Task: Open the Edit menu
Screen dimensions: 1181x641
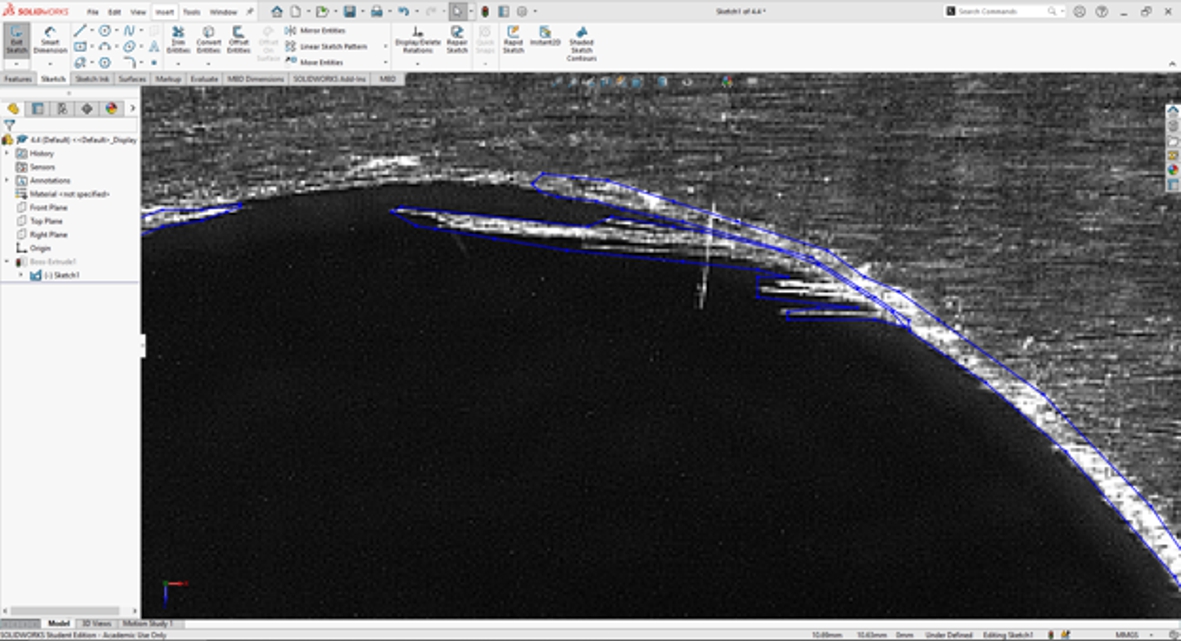Action: 114,12
